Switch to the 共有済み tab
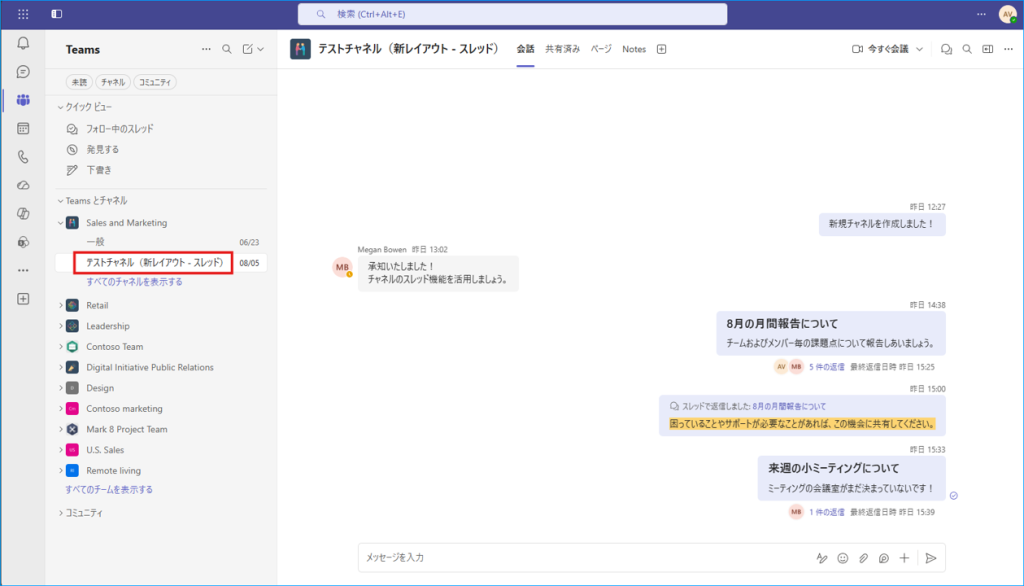This screenshot has height=586, width=1024. (x=562, y=49)
